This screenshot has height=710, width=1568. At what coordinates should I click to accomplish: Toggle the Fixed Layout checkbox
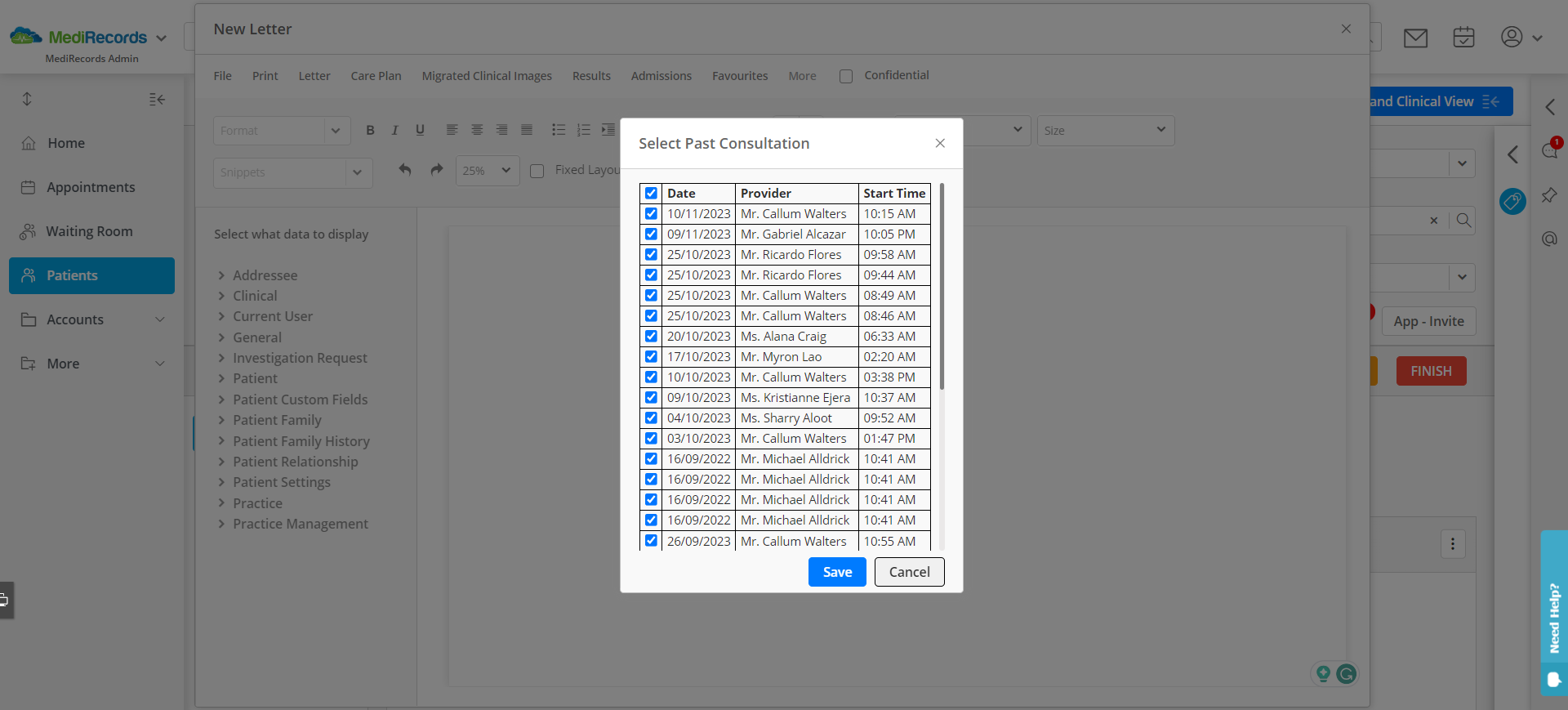click(x=537, y=171)
